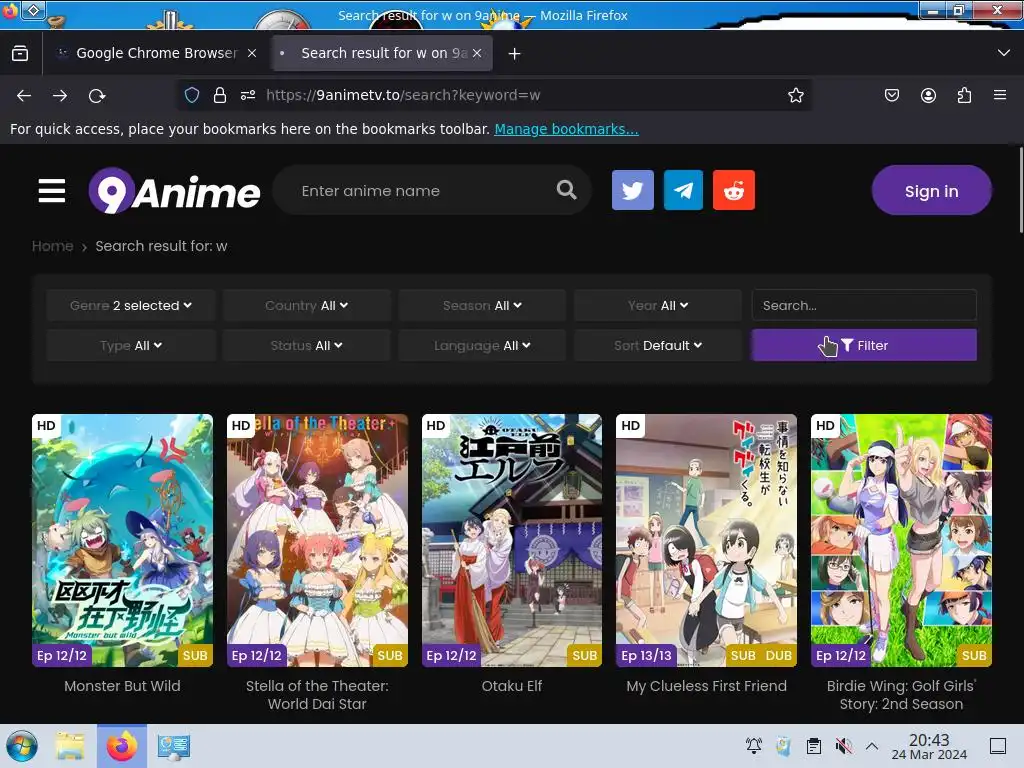Open Stella of the Theater title link

pyautogui.click(x=317, y=695)
